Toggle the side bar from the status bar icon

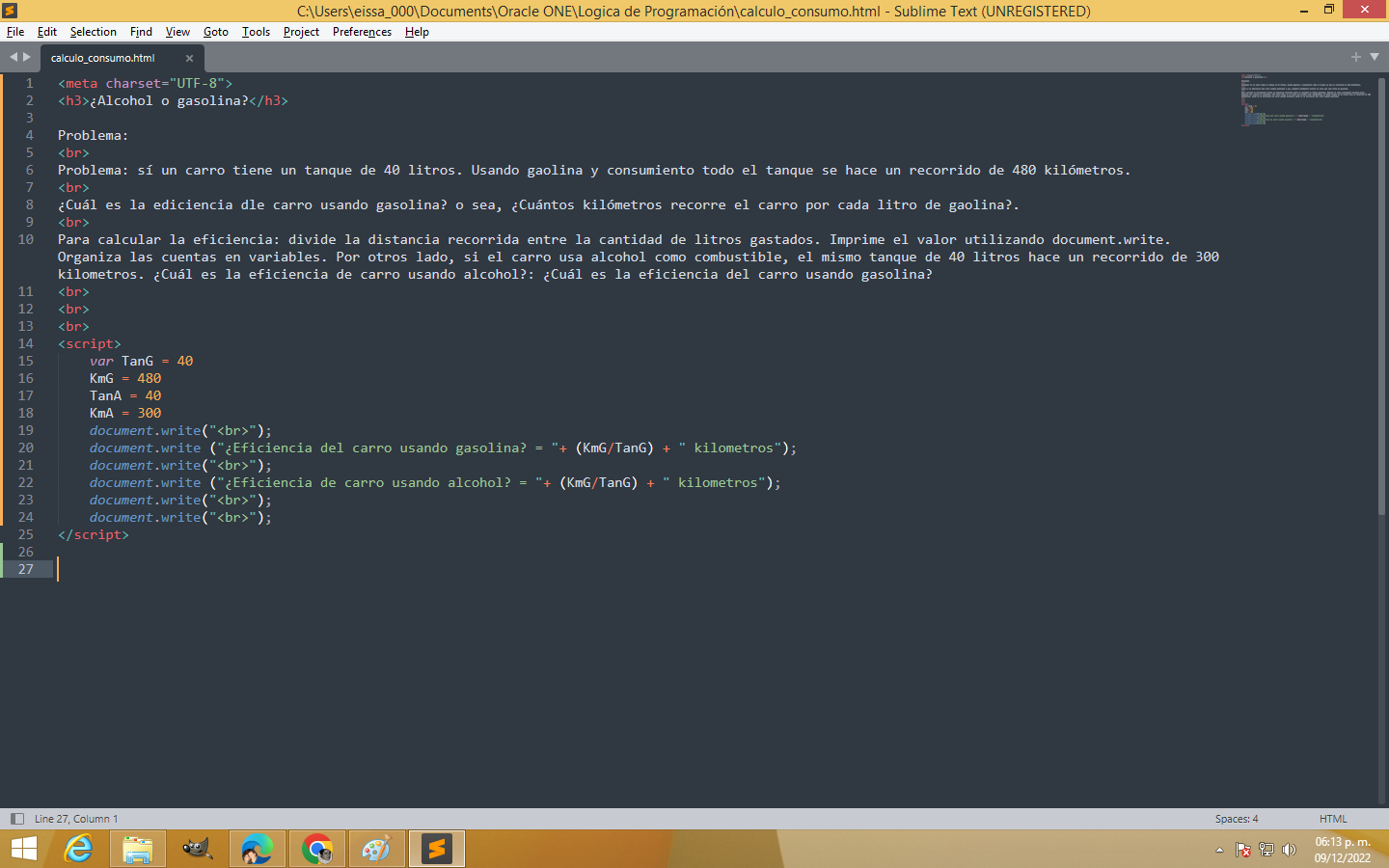[x=16, y=819]
